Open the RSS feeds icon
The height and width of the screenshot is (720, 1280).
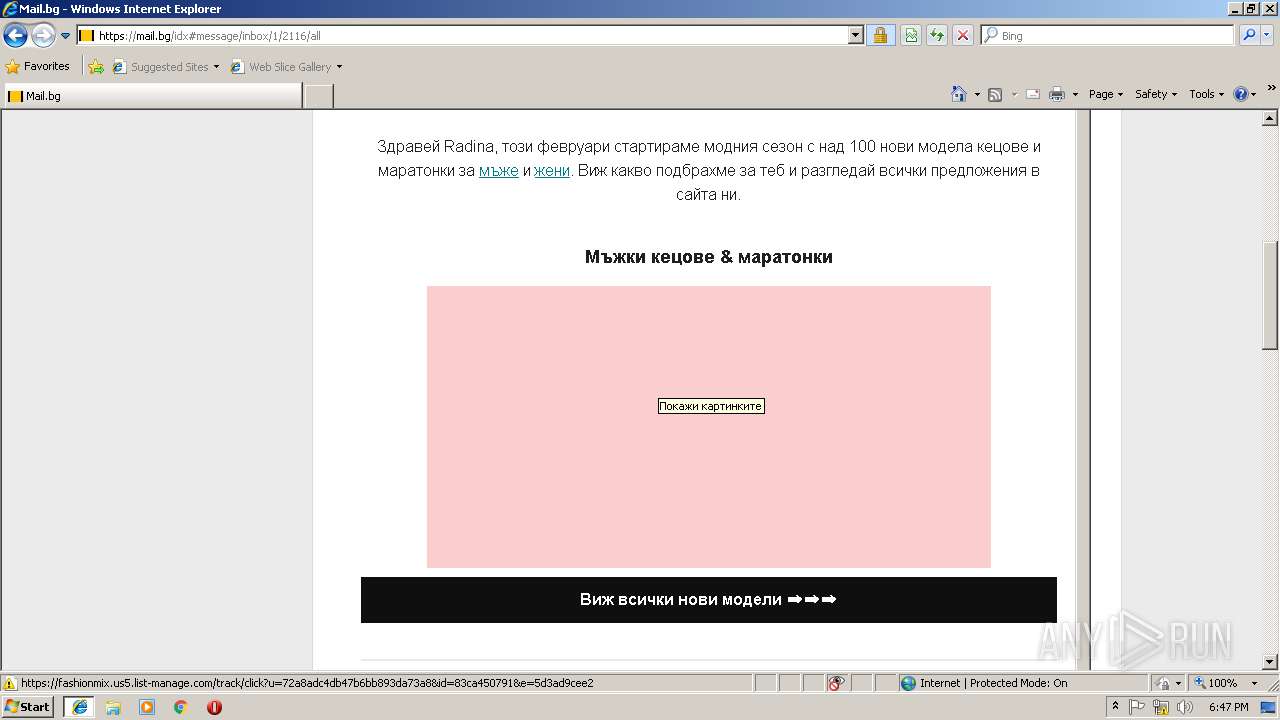point(995,94)
